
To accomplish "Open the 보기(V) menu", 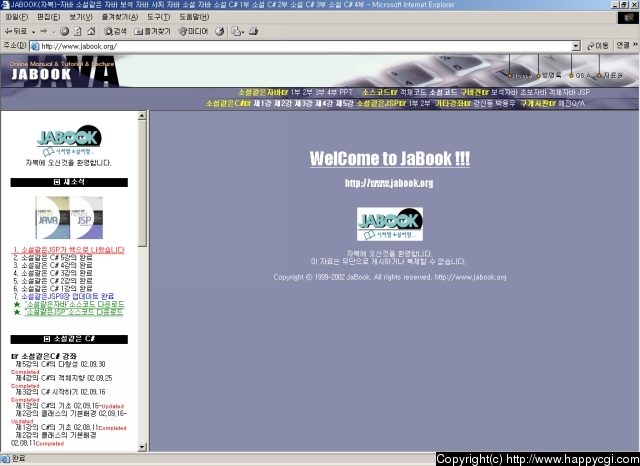I will click(80, 17).
